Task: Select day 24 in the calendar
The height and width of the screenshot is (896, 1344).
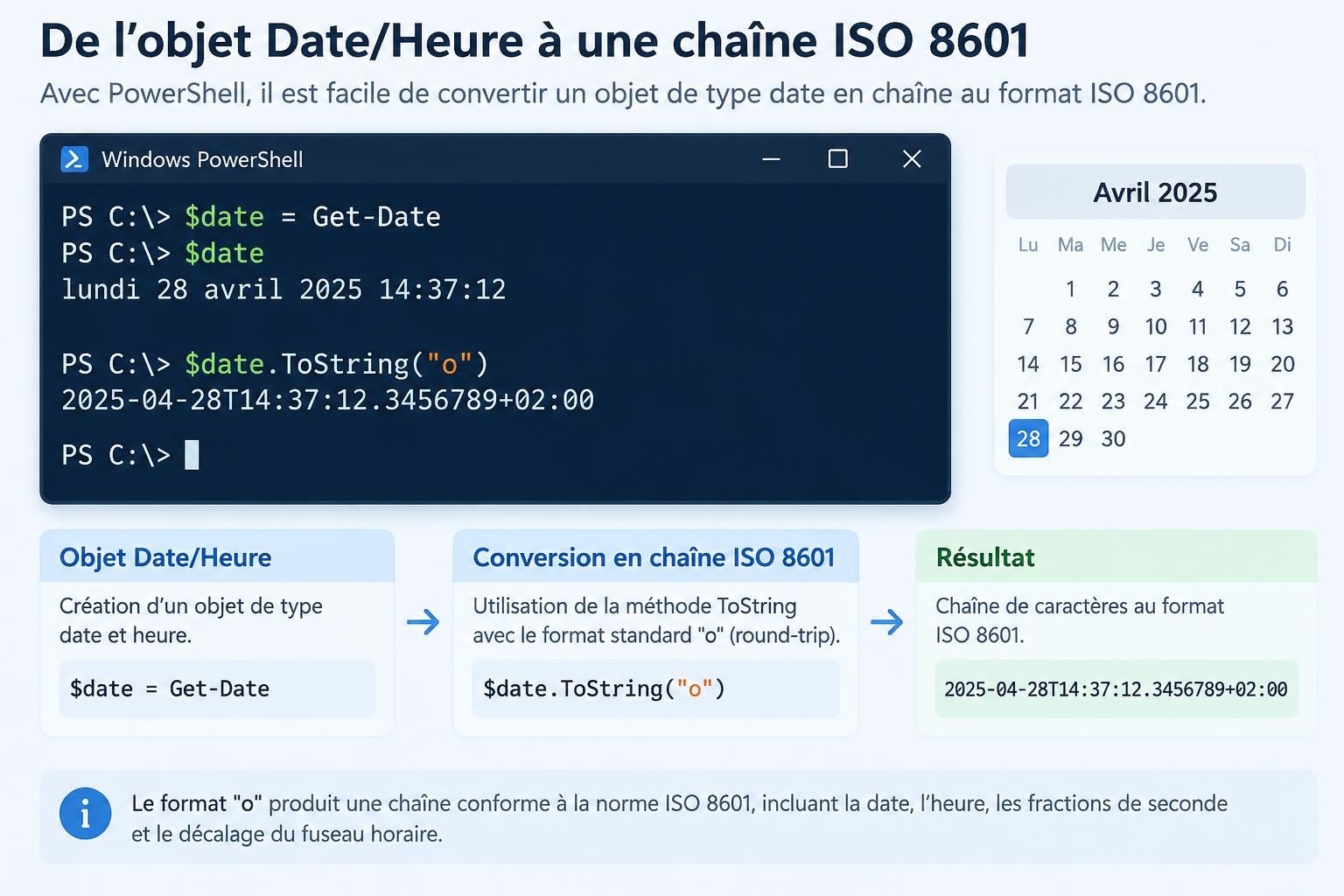Action: tap(1156, 402)
